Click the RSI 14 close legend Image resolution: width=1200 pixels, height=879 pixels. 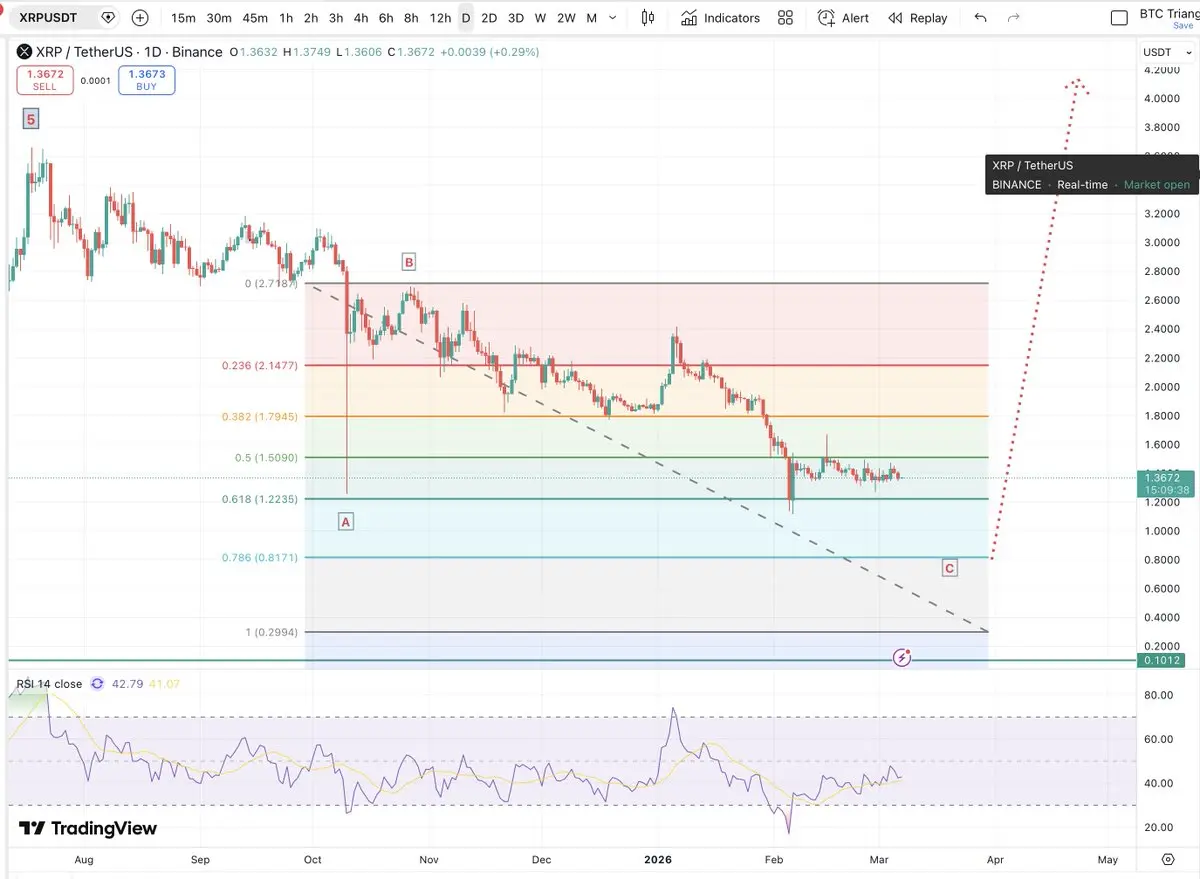(x=49, y=684)
